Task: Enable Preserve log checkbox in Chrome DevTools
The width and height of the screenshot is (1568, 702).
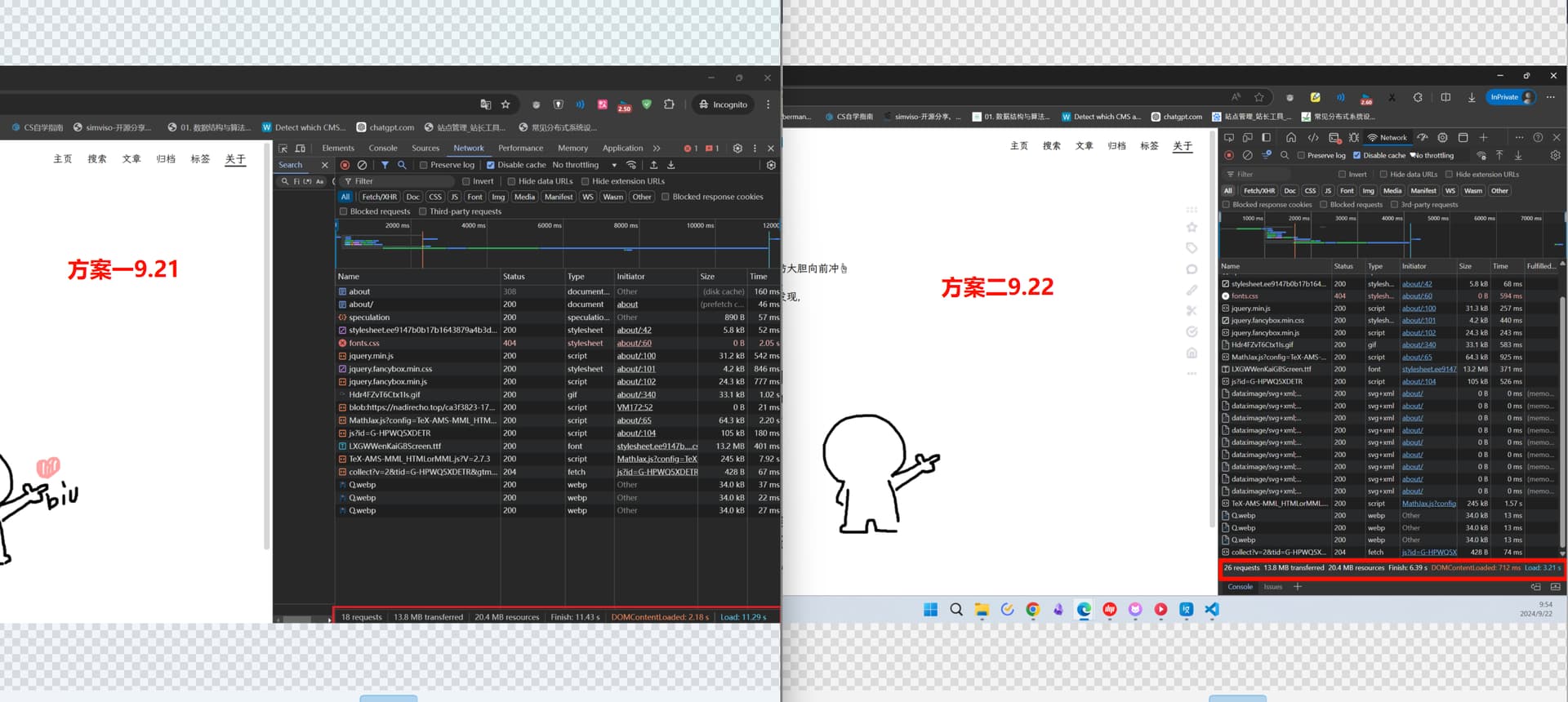Action: coord(424,165)
